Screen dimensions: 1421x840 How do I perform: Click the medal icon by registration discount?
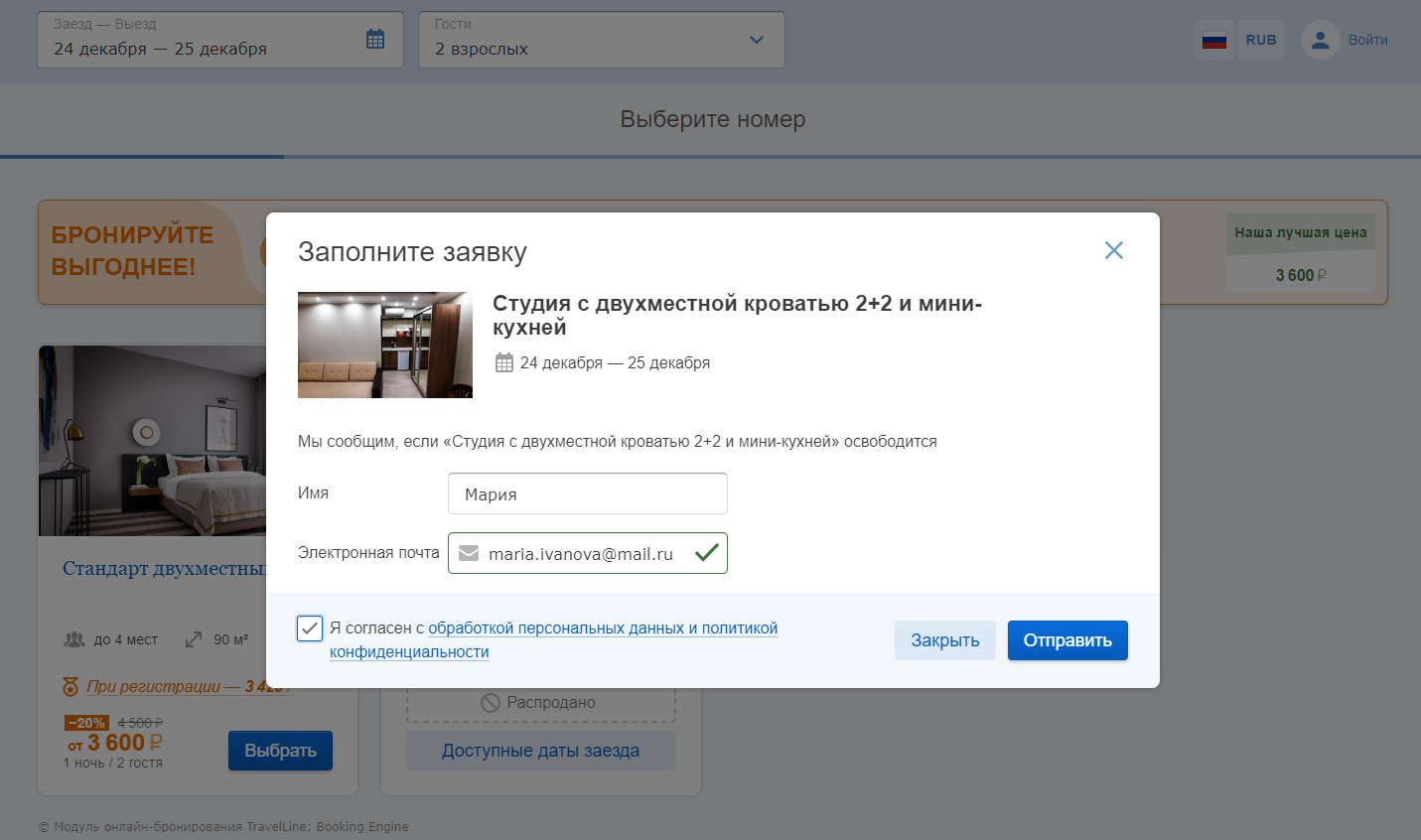[x=71, y=686]
